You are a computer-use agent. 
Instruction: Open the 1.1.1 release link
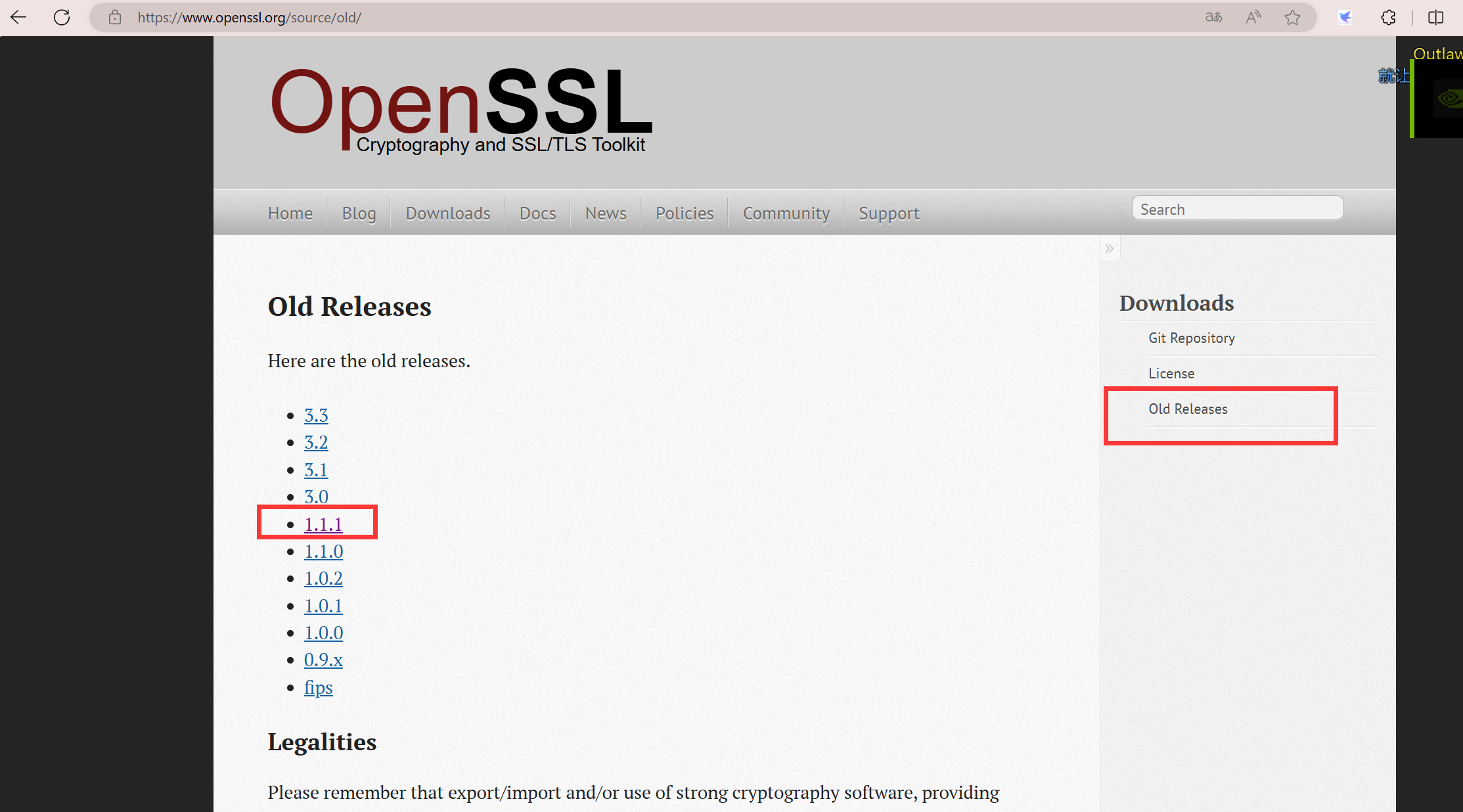[x=323, y=524]
